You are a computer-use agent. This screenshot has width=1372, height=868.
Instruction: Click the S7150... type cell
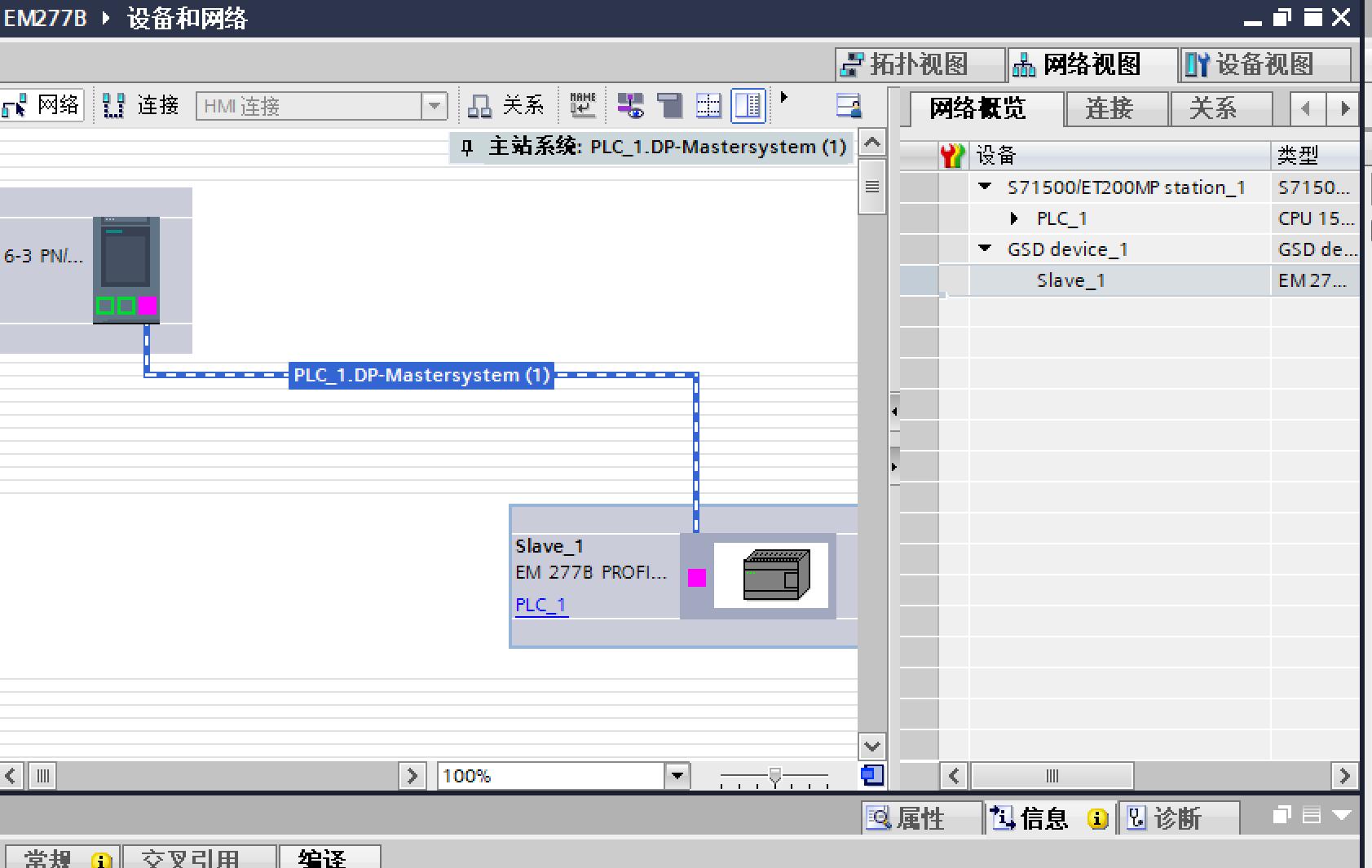1315,187
